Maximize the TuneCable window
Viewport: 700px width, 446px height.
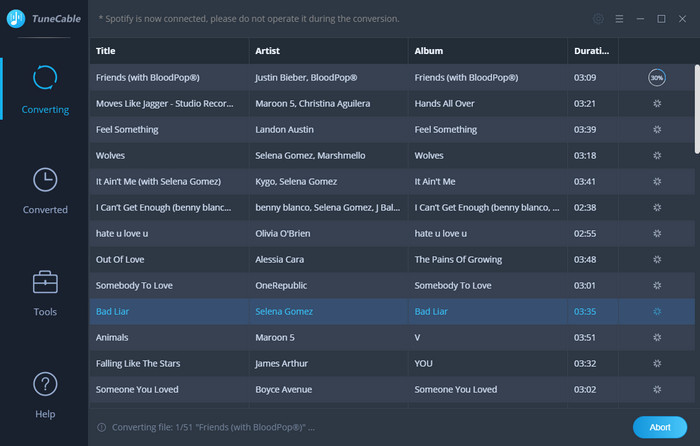click(x=661, y=19)
